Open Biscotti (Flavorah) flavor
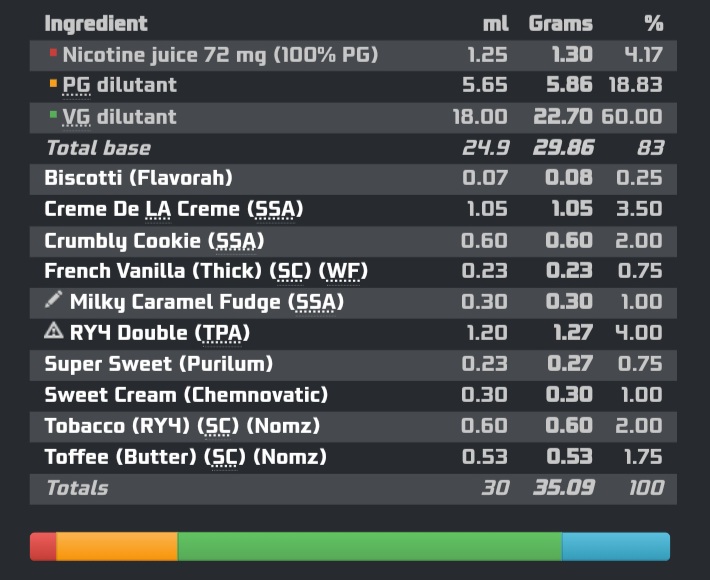The height and width of the screenshot is (580, 710). [139, 177]
